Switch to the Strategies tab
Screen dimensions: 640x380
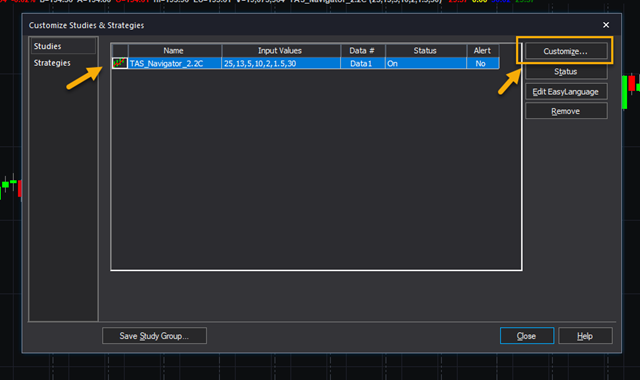click(x=52, y=63)
